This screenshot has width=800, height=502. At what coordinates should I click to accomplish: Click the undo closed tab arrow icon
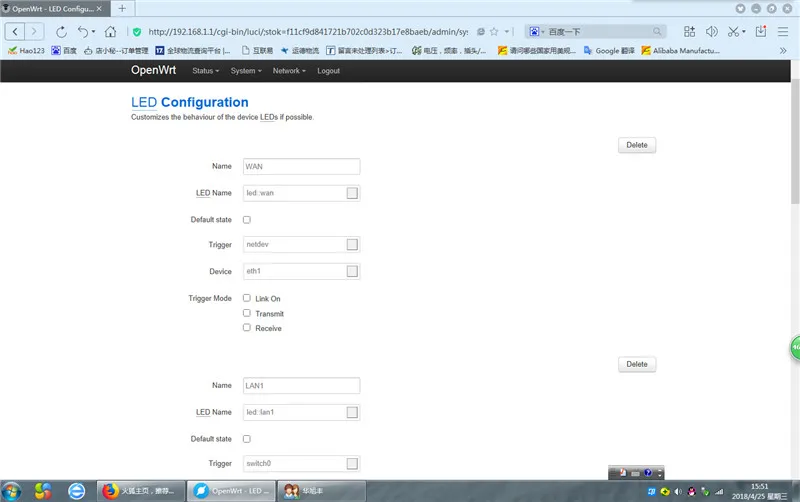click(x=82, y=32)
